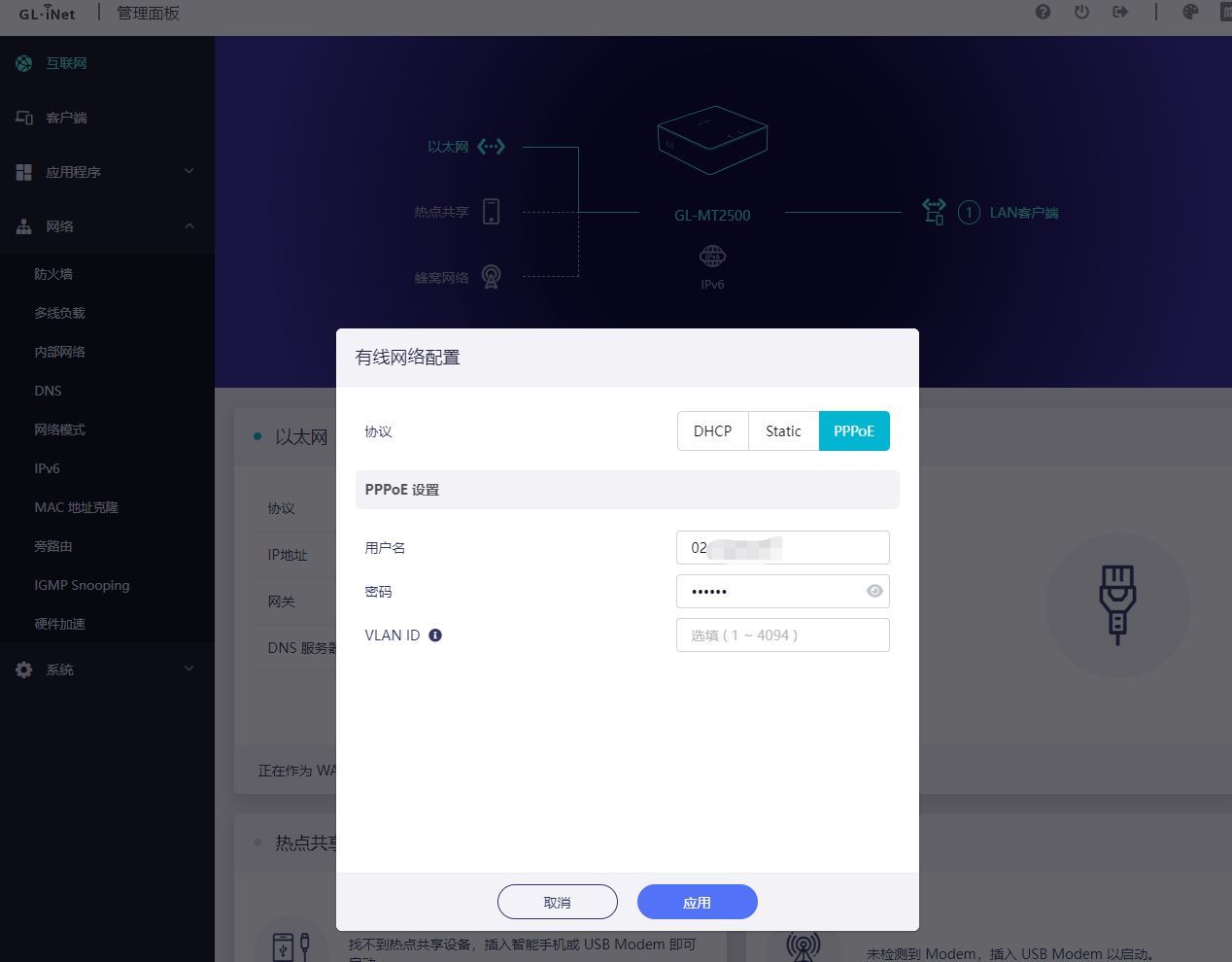Focus the VLAN ID input field
The height and width of the screenshot is (962, 1232).
(x=783, y=636)
